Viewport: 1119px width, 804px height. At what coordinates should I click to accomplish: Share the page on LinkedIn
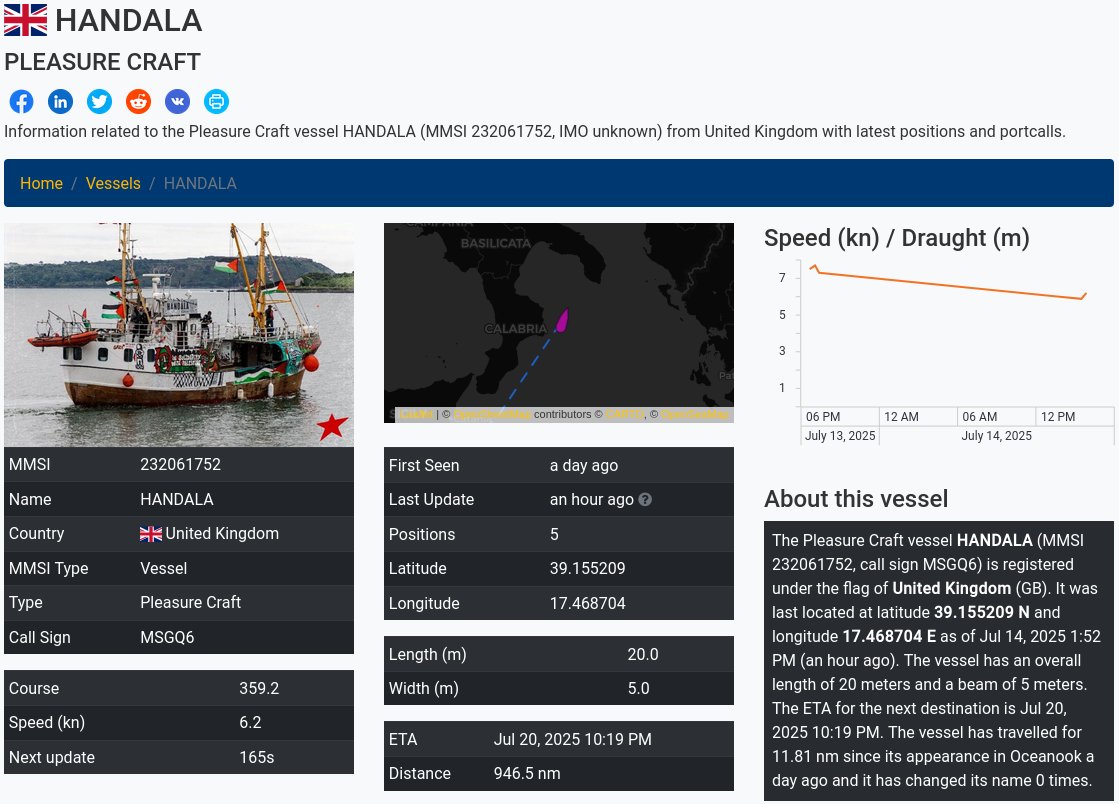[x=61, y=101]
